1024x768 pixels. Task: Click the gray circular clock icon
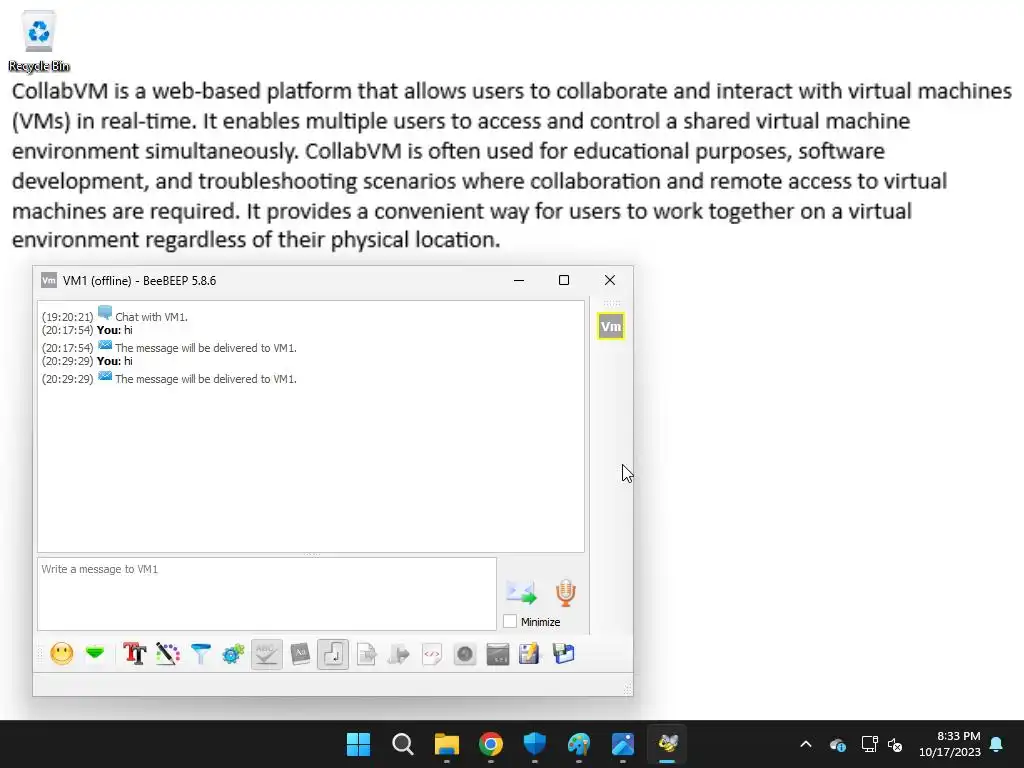[464, 654]
